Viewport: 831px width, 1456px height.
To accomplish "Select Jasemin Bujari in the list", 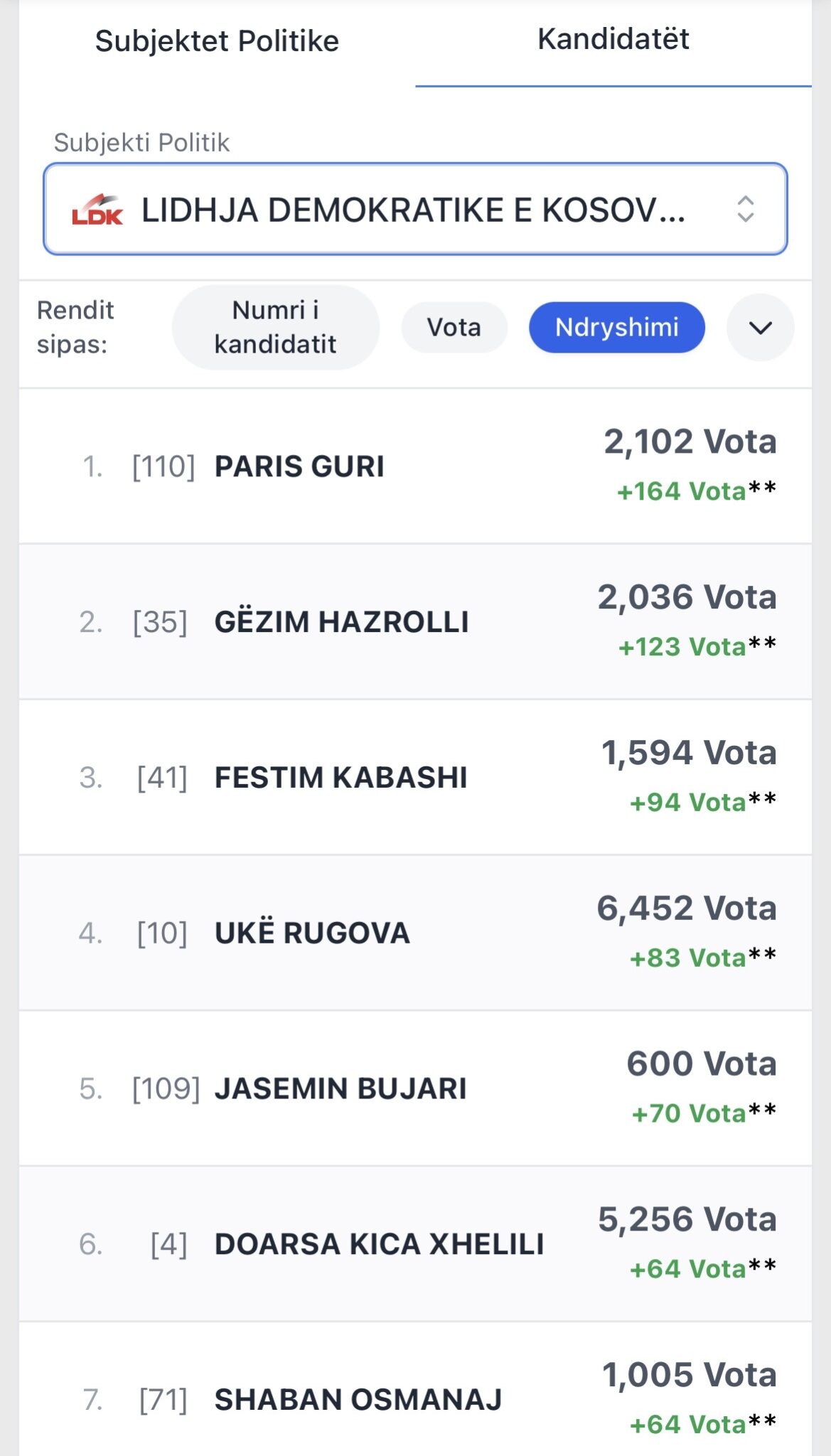I will (x=341, y=1089).
